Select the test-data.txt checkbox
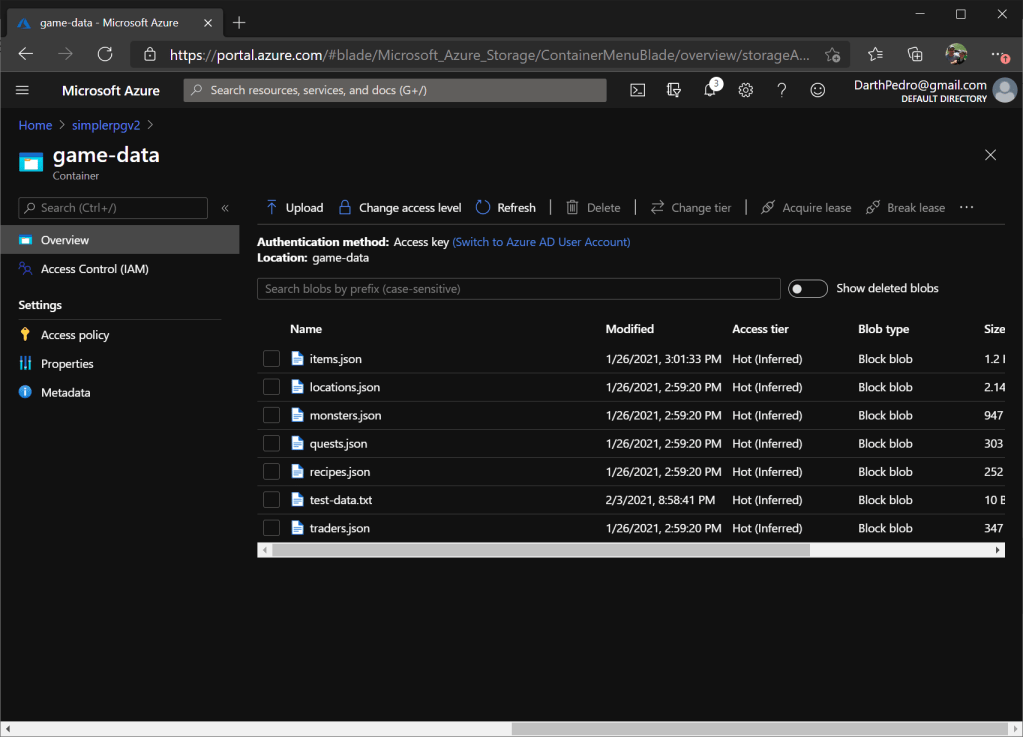This screenshot has height=737, width=1023. point(271,500)
